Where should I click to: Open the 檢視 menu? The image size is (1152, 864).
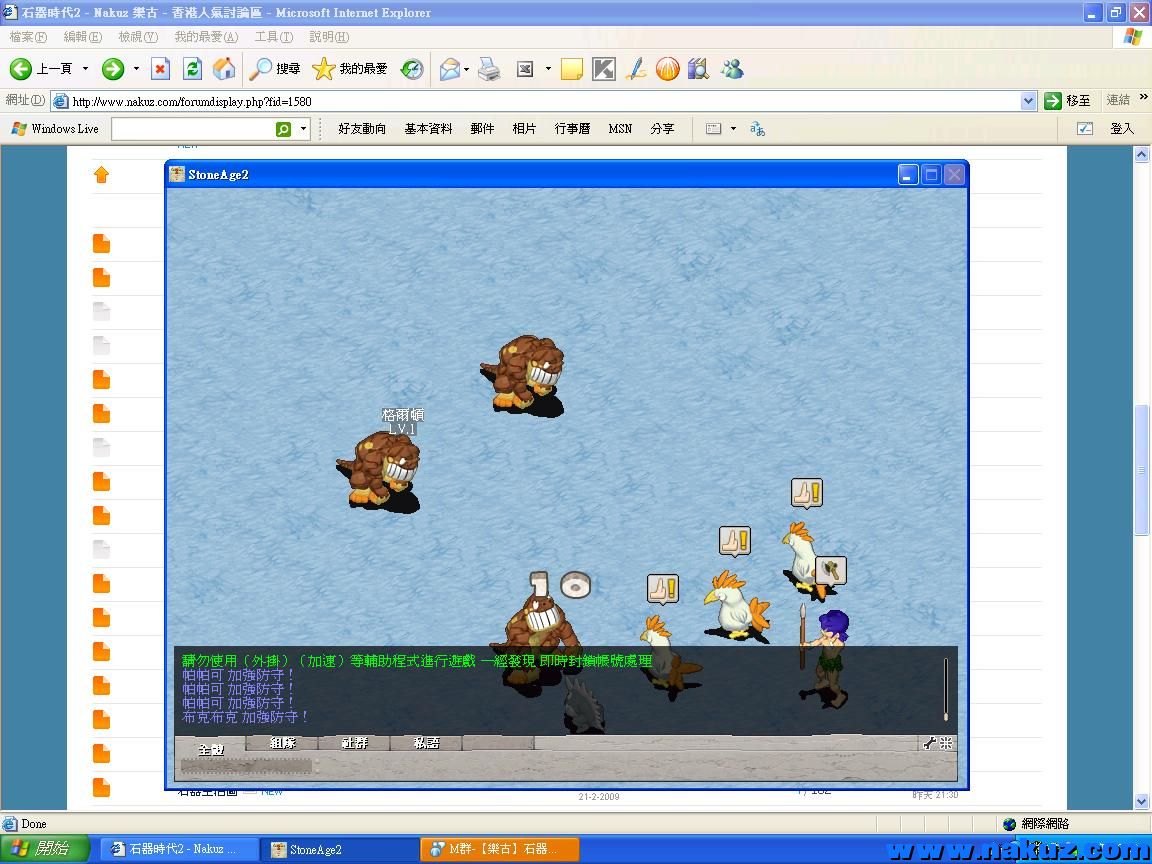pyautogui.click(x=138, y=37)
